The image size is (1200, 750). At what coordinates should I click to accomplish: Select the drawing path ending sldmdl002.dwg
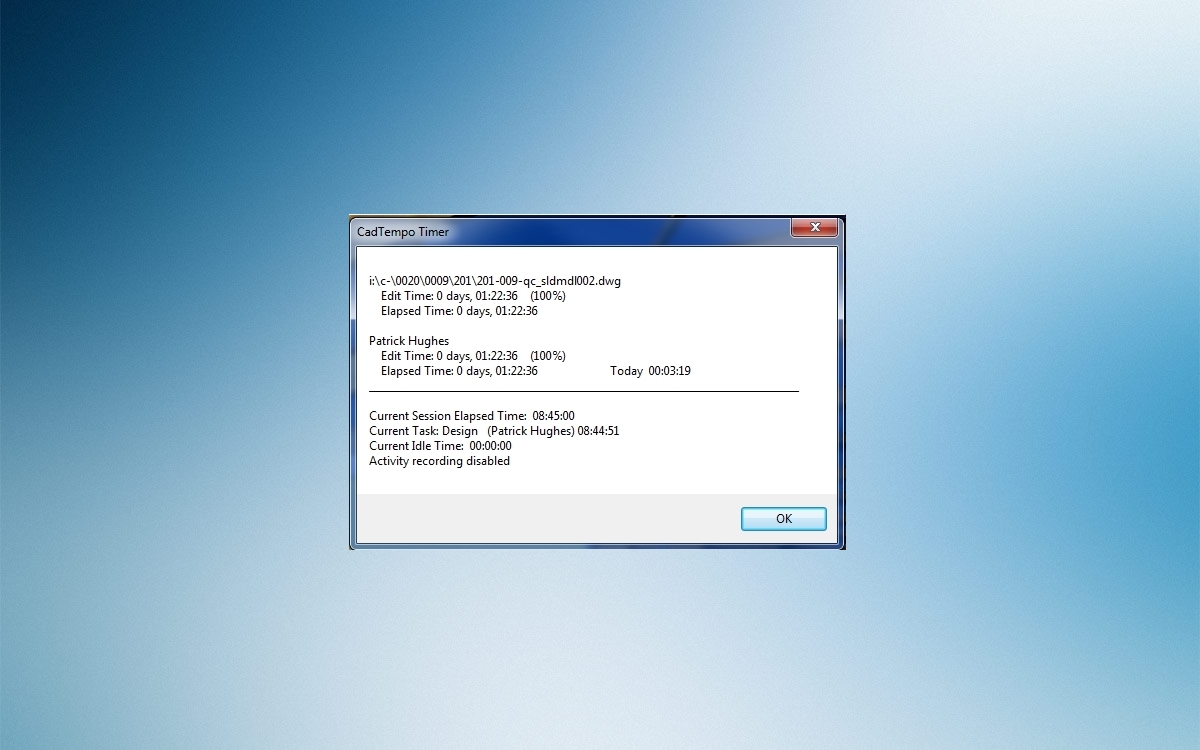coord(495,281)
